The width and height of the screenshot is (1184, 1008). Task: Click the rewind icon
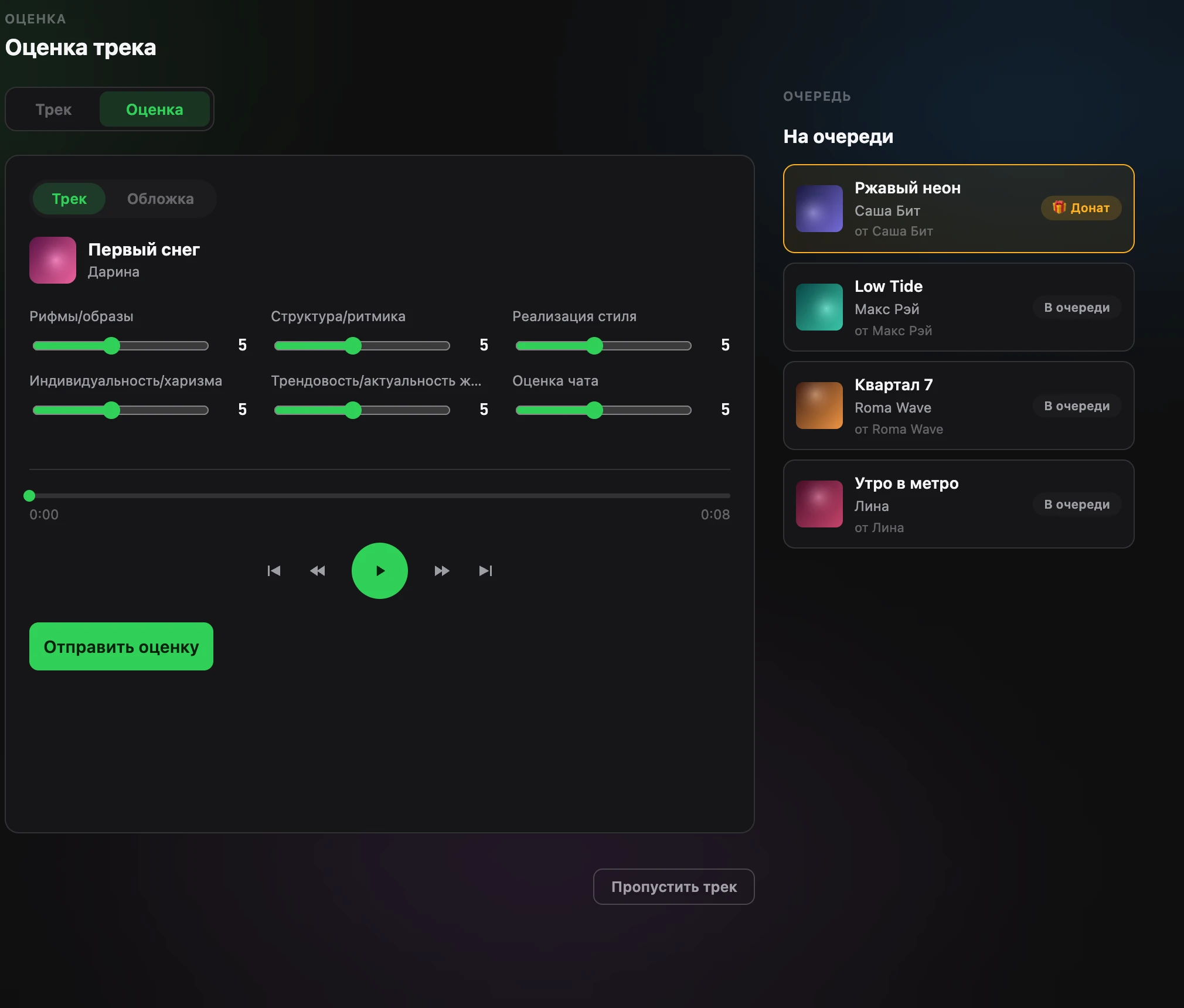318,571
